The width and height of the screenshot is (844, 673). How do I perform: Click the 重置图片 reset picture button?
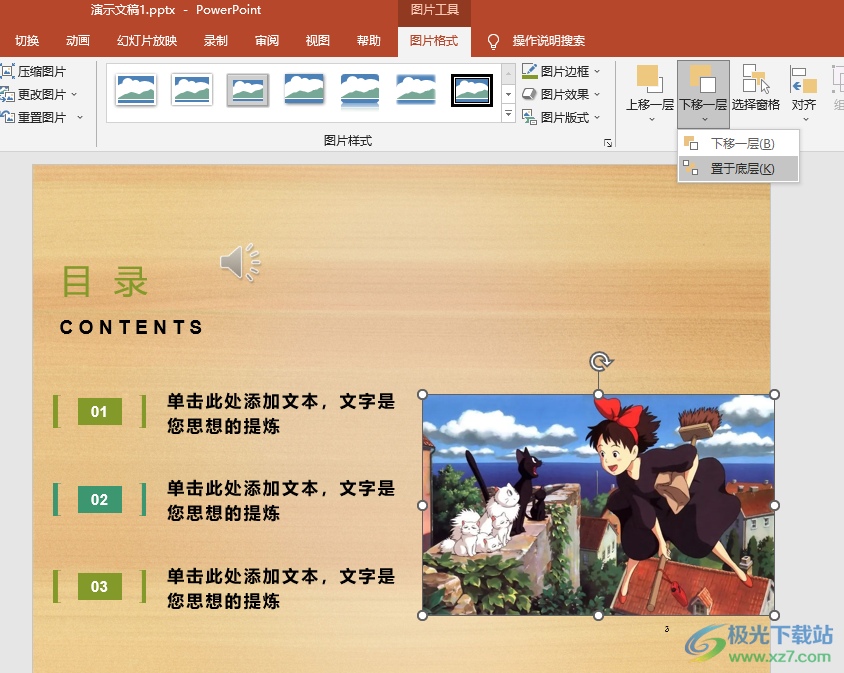pyautogui.click(x=33, y=117)
